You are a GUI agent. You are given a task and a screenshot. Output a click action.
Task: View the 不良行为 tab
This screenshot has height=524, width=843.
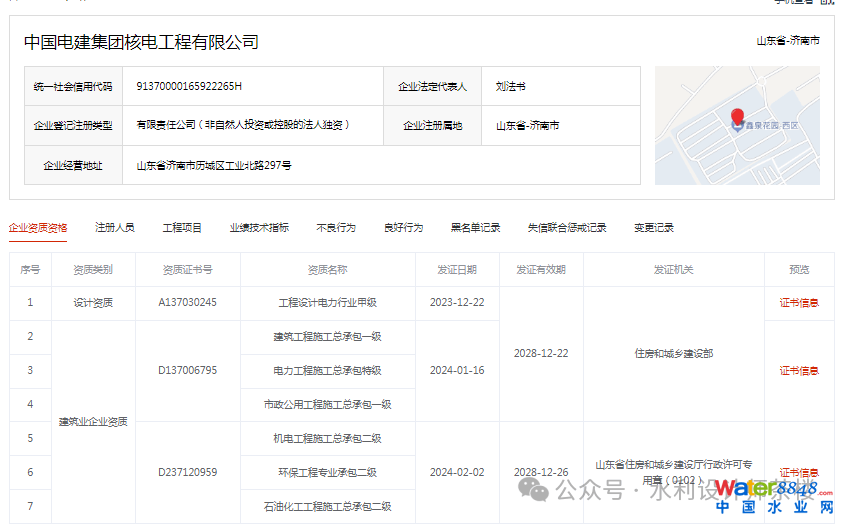(x=335, y=228)
